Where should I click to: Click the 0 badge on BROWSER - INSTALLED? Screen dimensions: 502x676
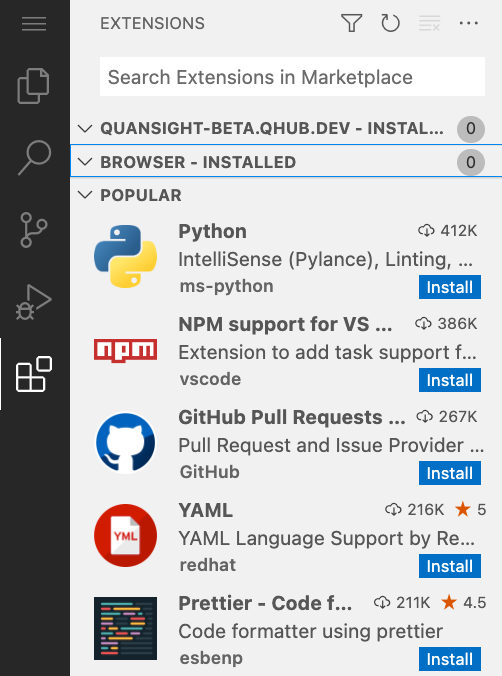(x=471, y=162)
